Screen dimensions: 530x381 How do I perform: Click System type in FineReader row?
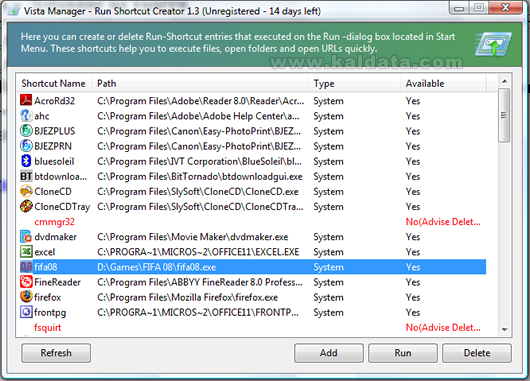click(328, 282)
